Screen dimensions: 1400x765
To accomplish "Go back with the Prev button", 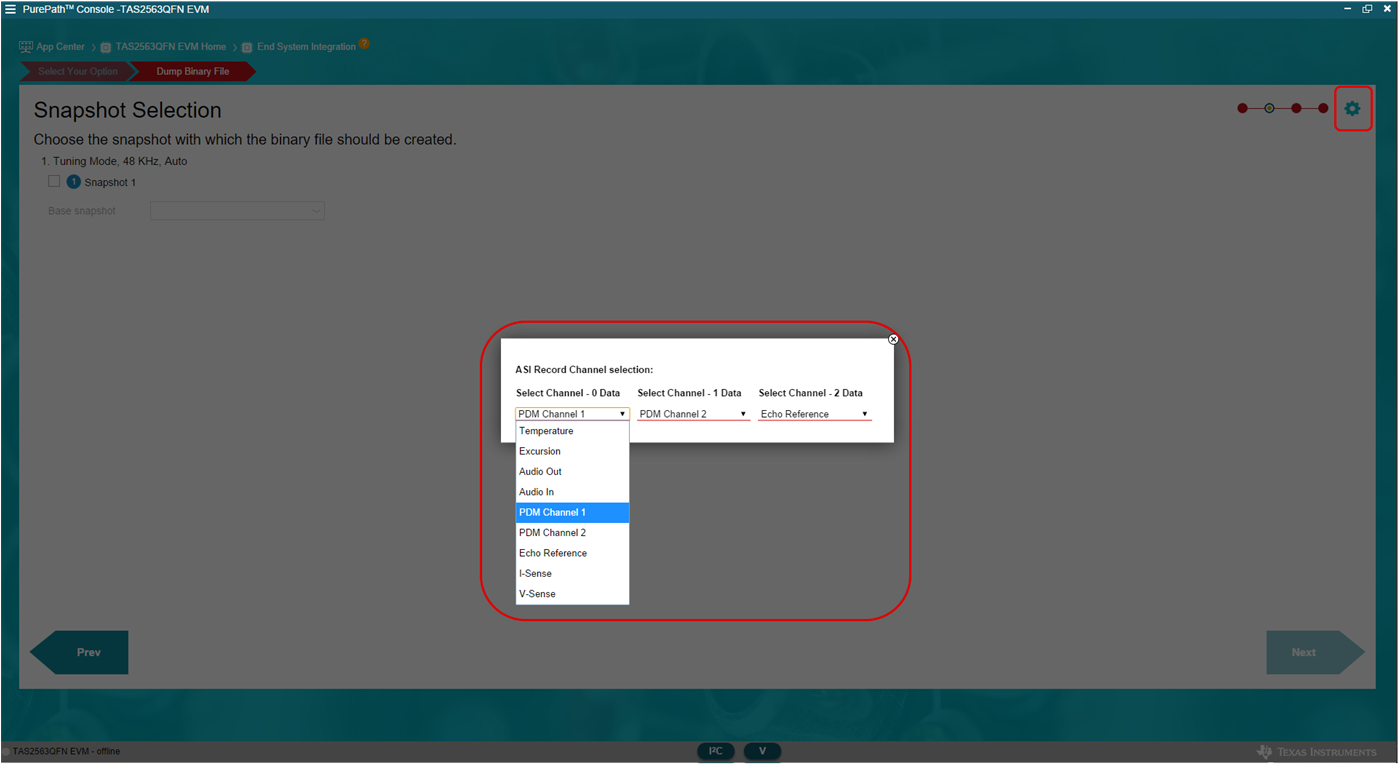I will (x=79, y=652).
